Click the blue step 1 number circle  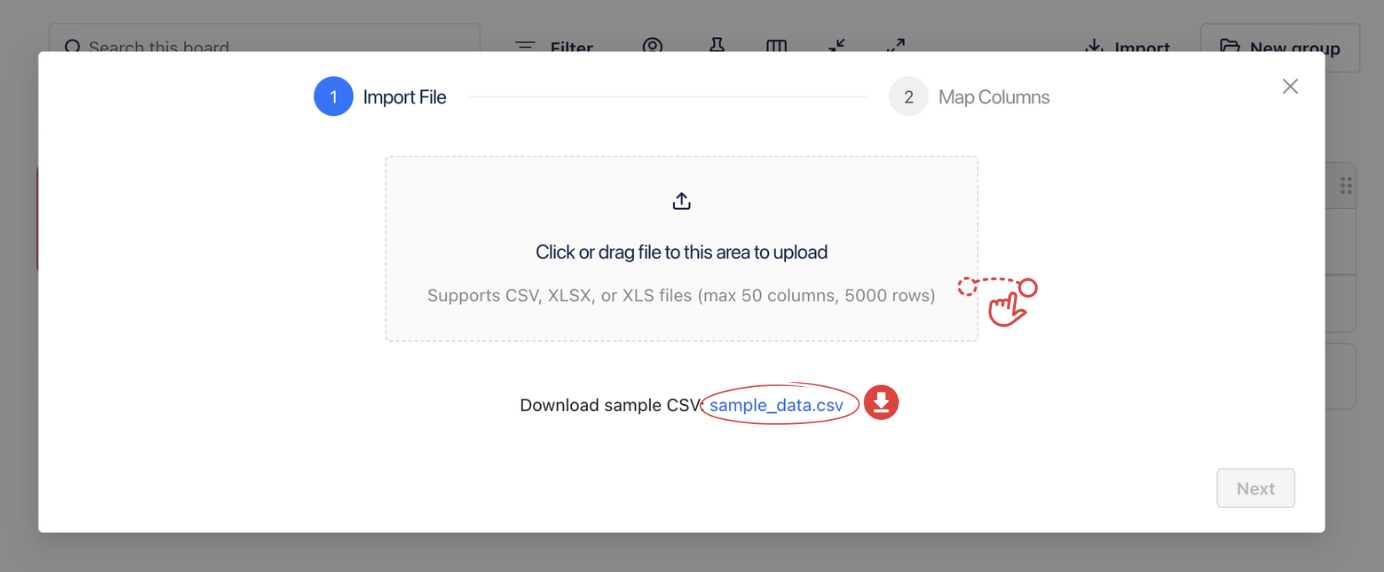(333, 97)
